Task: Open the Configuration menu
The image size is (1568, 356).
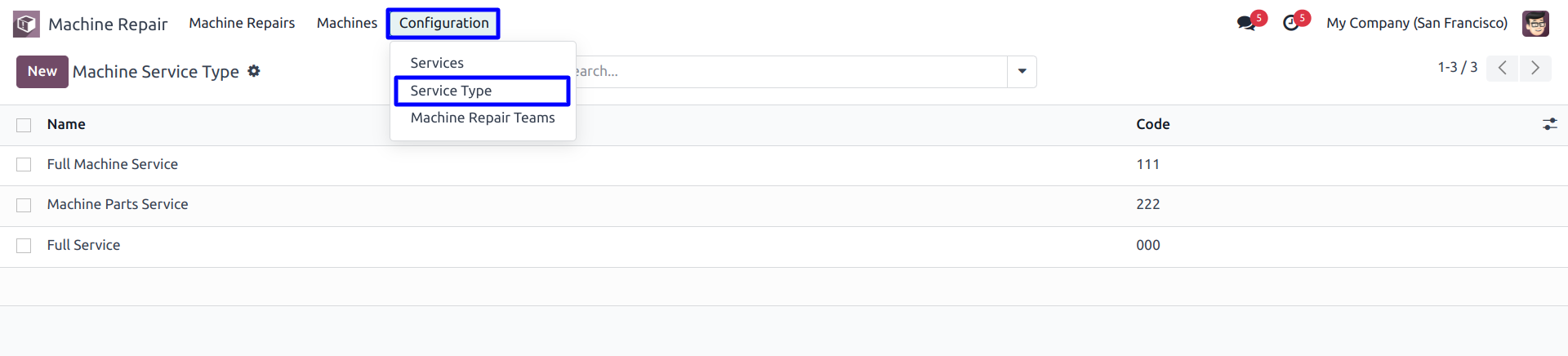Action: [443, 23]
